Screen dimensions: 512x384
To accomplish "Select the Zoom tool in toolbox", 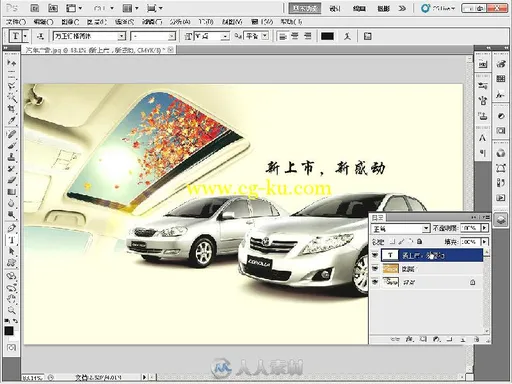I will (12, 310).
